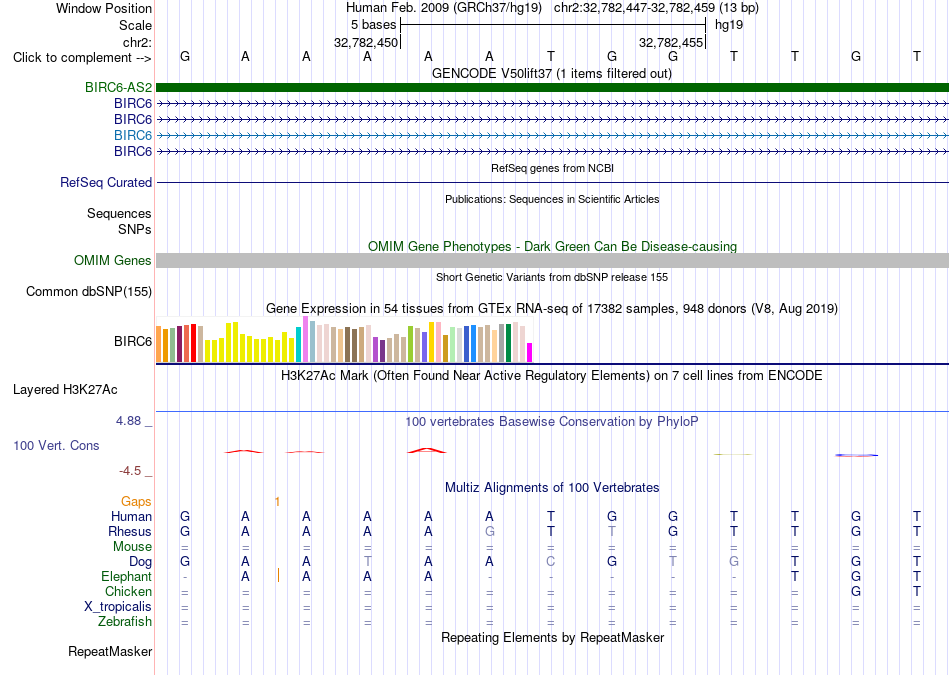Viewport: 950px width, 675px height.
Task: Click the 'hg19' label right of scale bar
Action: coord(729,25)
